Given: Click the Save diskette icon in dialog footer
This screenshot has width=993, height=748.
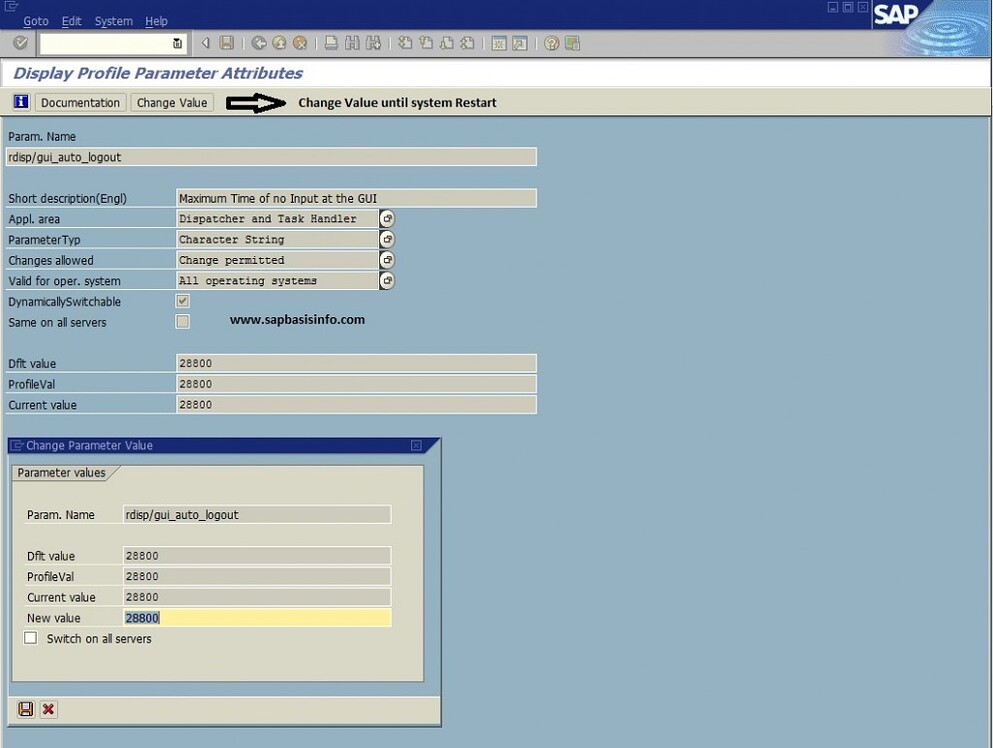Looking at the screenshot, I should point(25,709).
